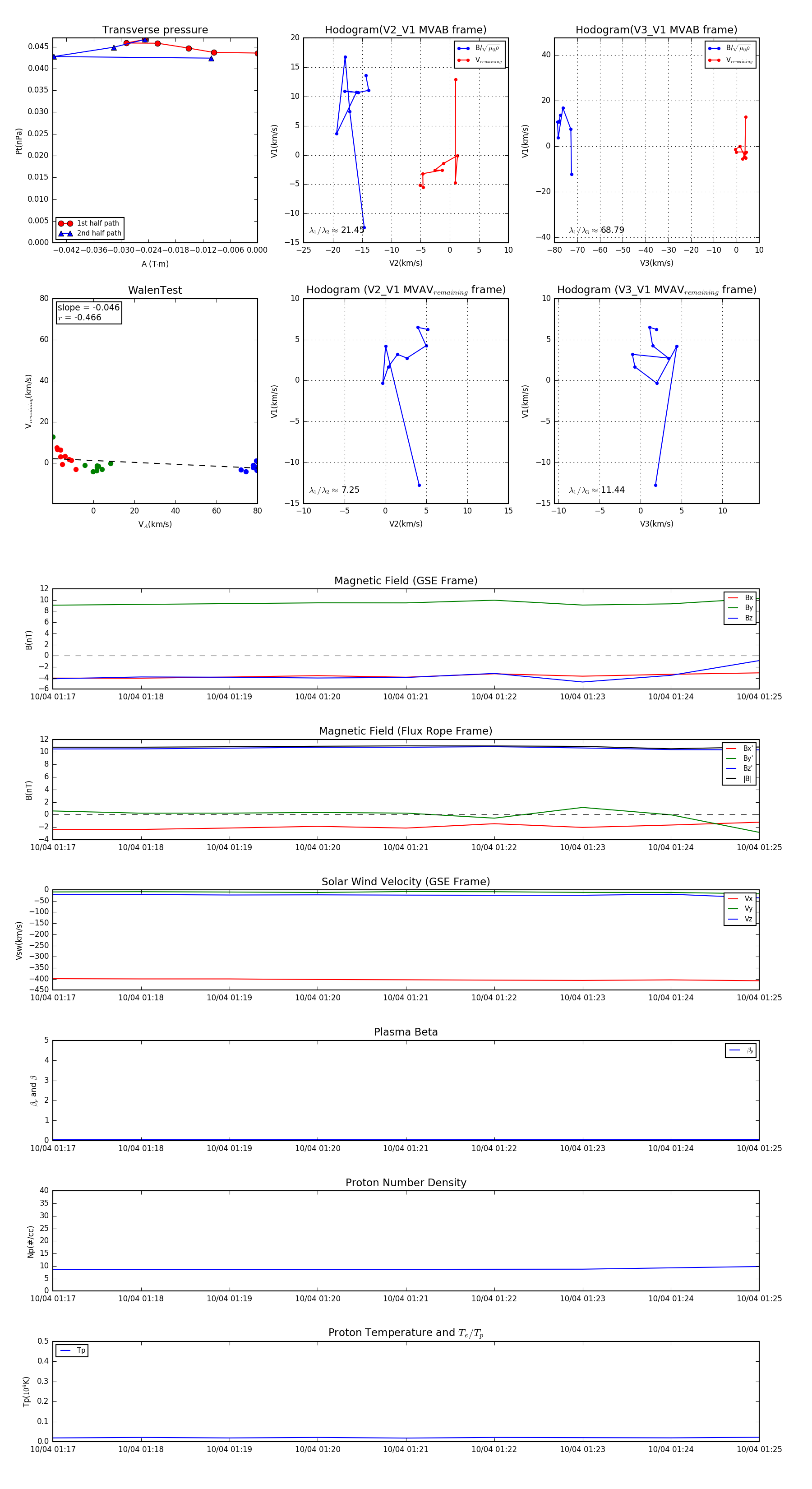Click the "By'" legend entry in Flux Rope plot
Viewport: 812px width, 1489px height.
point(739,758)
